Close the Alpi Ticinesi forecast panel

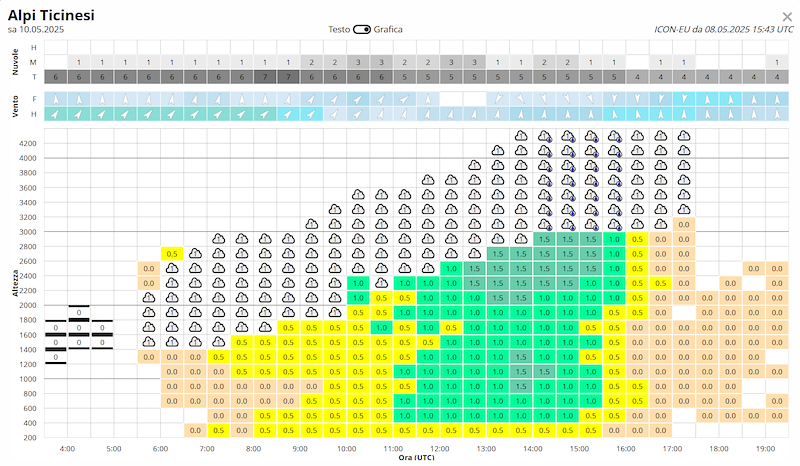[787, 16]
